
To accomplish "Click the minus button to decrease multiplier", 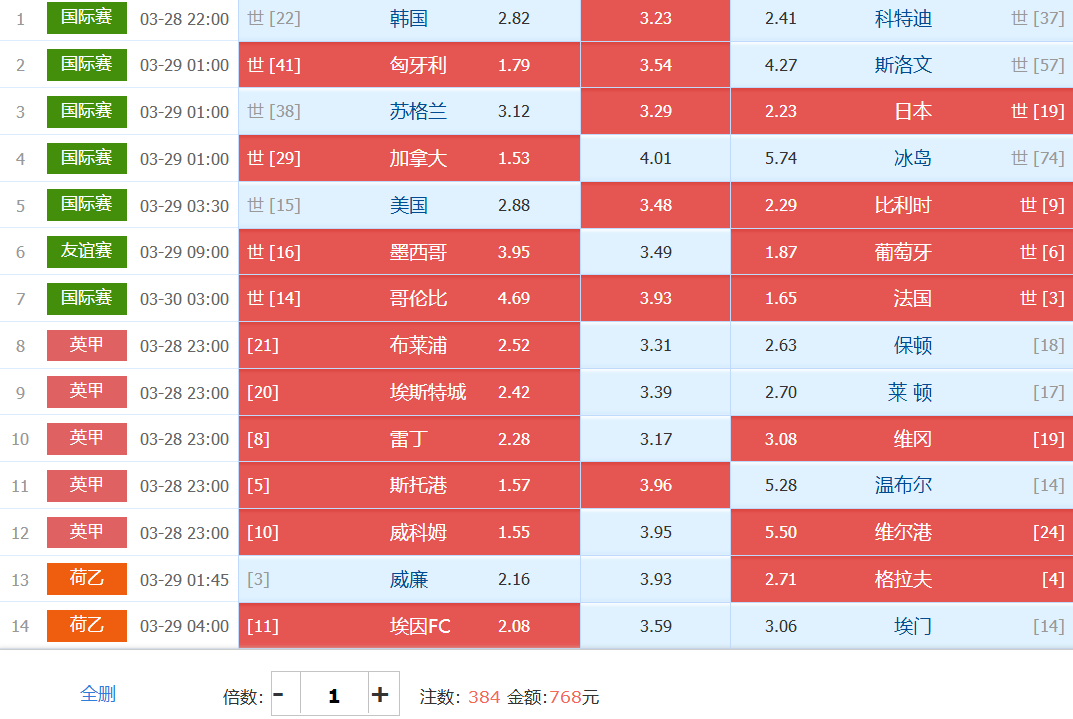I will (x=279, y=694).
